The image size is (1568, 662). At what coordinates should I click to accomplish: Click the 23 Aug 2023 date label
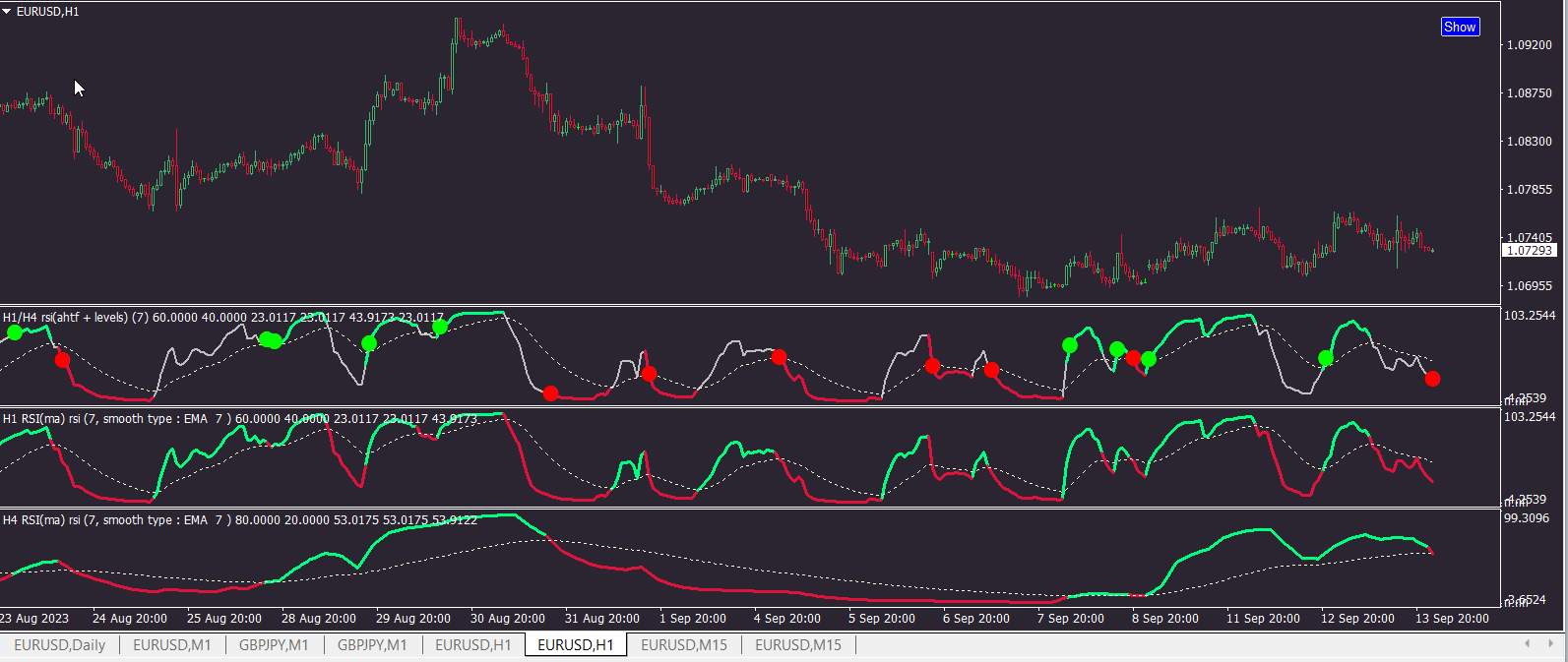[x=34, y=619]
